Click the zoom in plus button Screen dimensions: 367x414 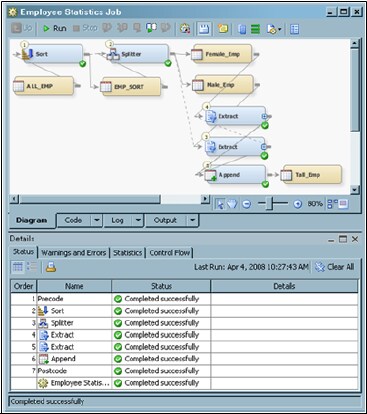(298, 204)
